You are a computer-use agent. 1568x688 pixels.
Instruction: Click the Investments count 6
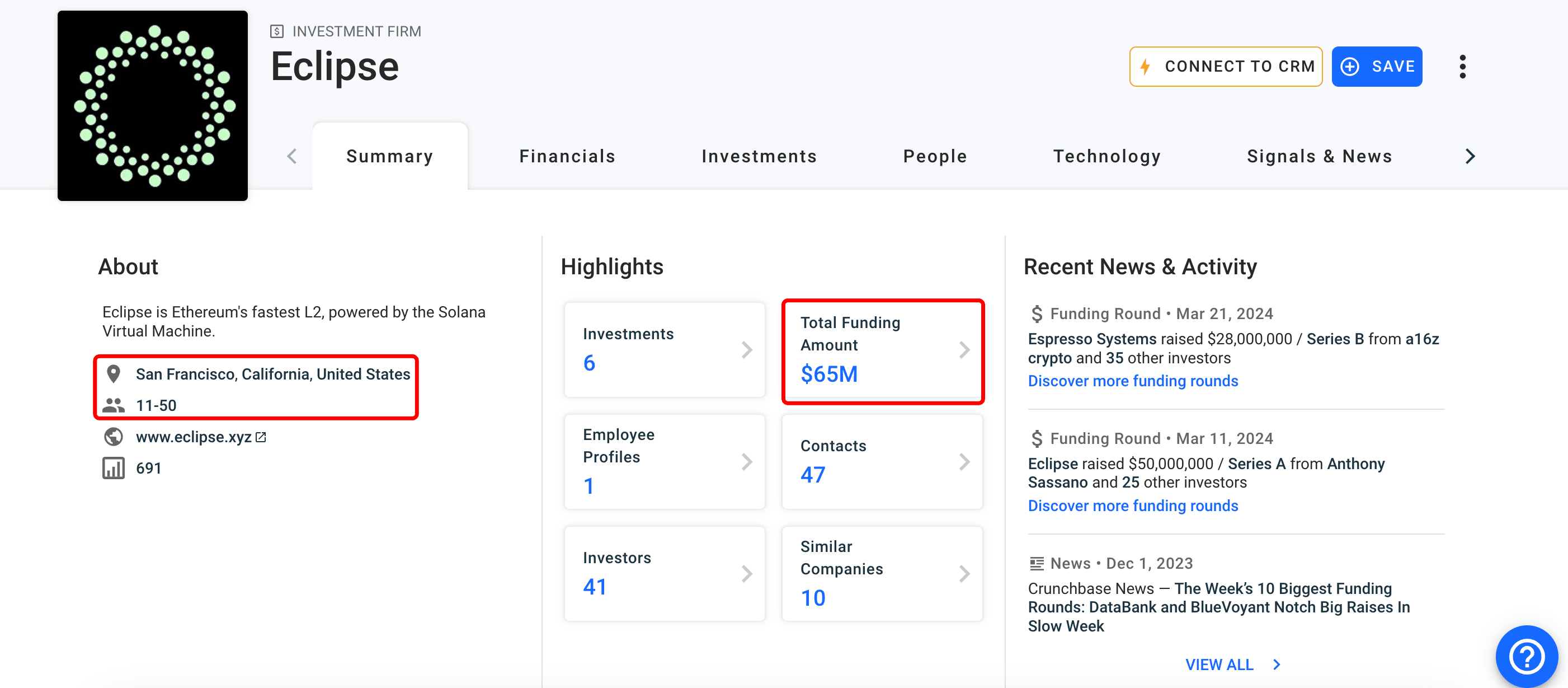tap(589, 363)
